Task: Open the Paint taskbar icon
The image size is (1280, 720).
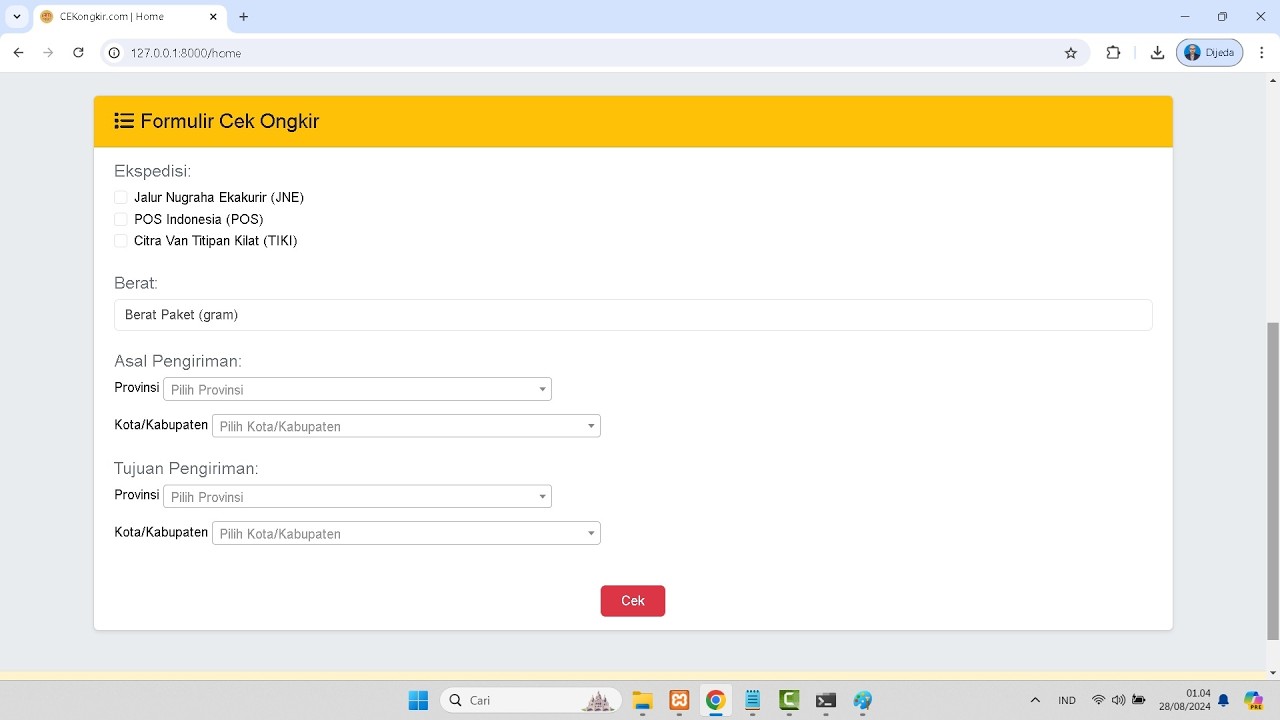Action: [x=862, y=700]
